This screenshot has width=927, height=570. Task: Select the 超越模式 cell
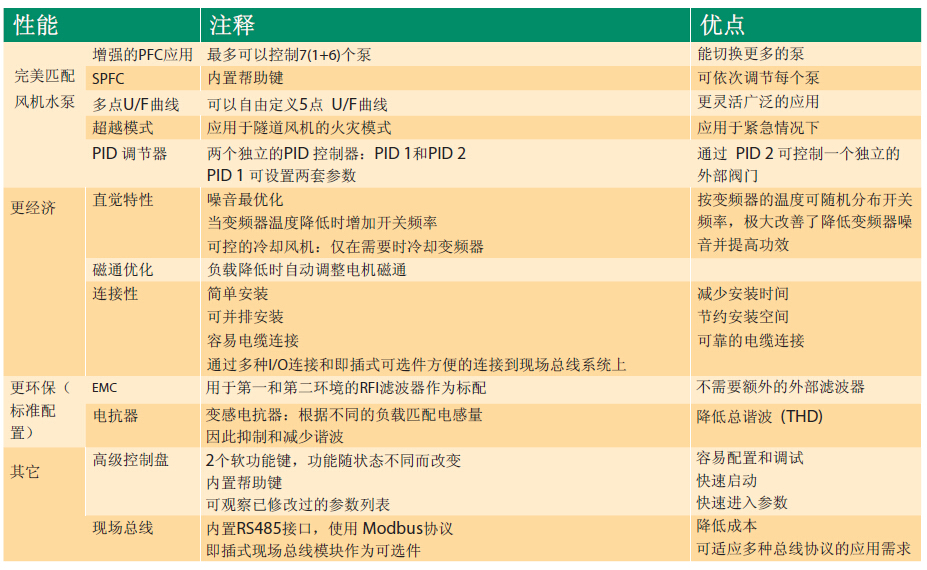coord(122,128)
